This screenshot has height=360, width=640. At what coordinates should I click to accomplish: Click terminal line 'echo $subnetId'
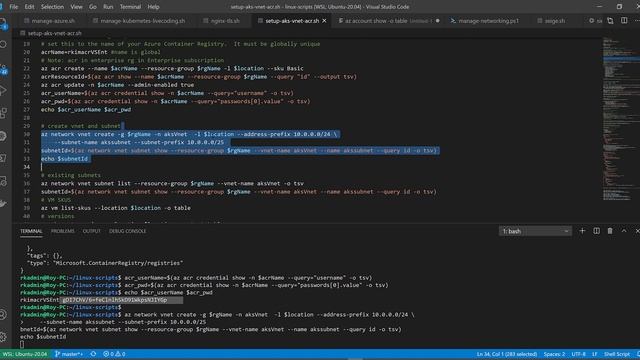(x=43, y=337)
